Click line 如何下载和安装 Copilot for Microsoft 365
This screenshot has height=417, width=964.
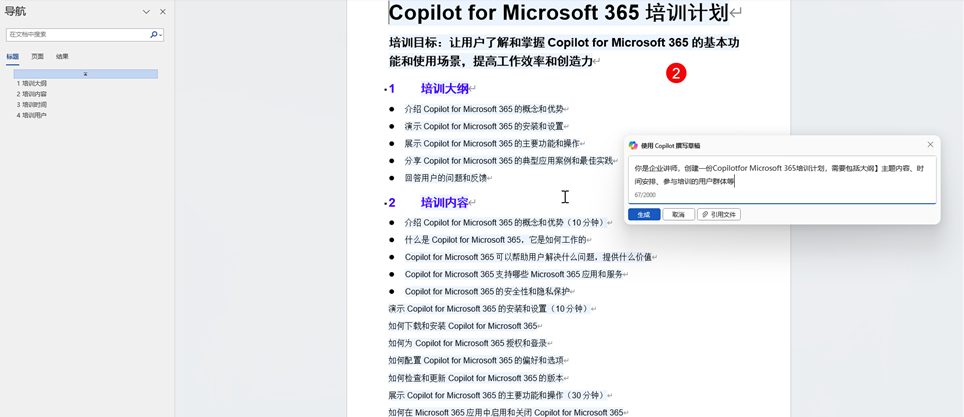[463, 325]
